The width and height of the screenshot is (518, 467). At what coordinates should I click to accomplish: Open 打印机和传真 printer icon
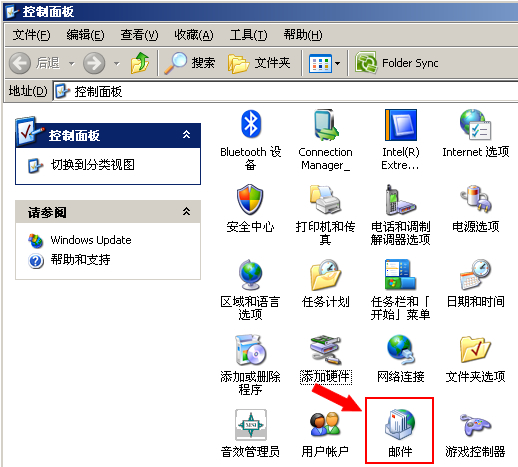pyautogui.click(x=325, y=199)
